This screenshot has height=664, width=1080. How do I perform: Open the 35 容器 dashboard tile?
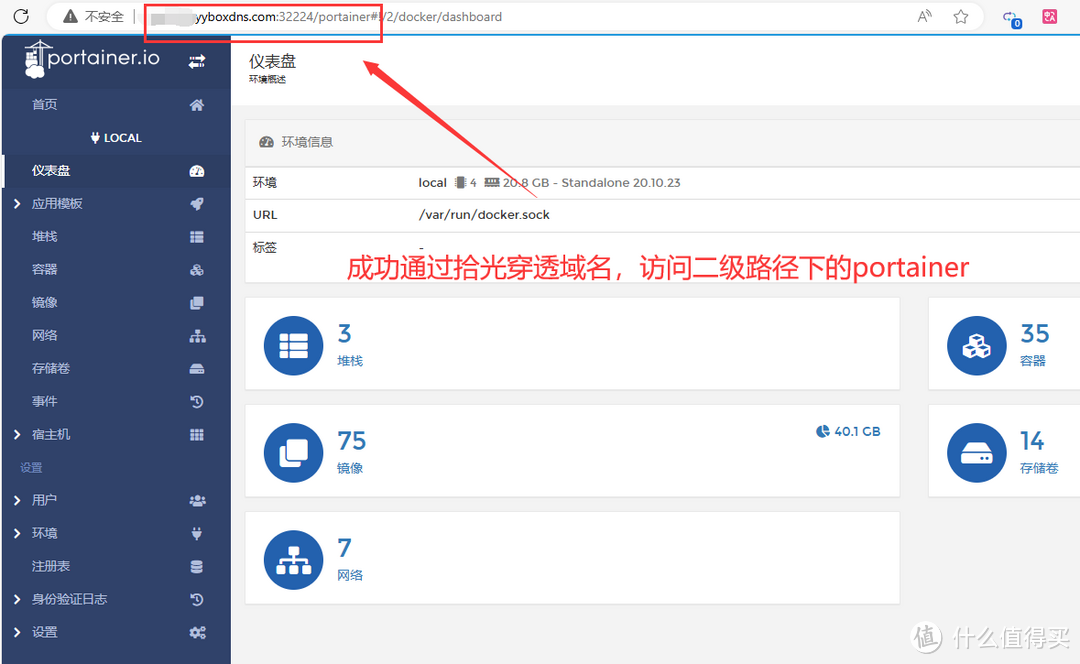pos(1003,343)
